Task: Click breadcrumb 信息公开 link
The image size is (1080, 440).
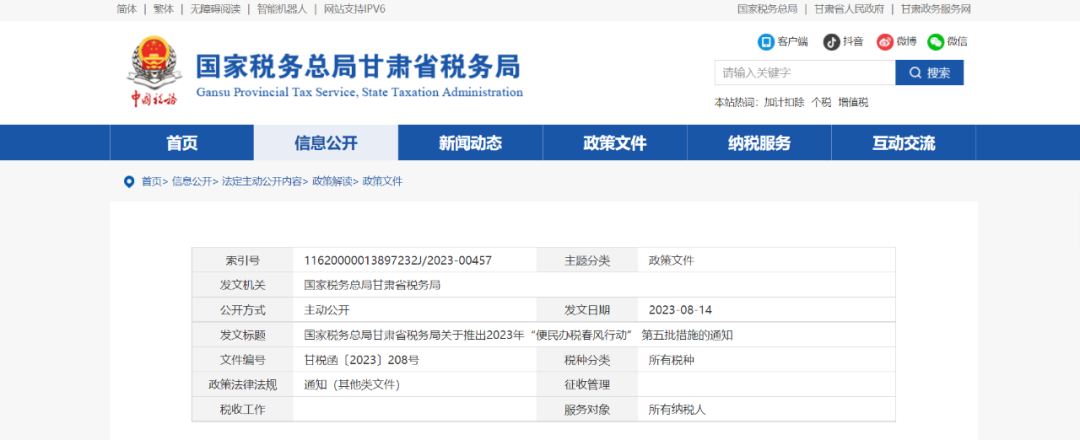Action: (191, 182)
